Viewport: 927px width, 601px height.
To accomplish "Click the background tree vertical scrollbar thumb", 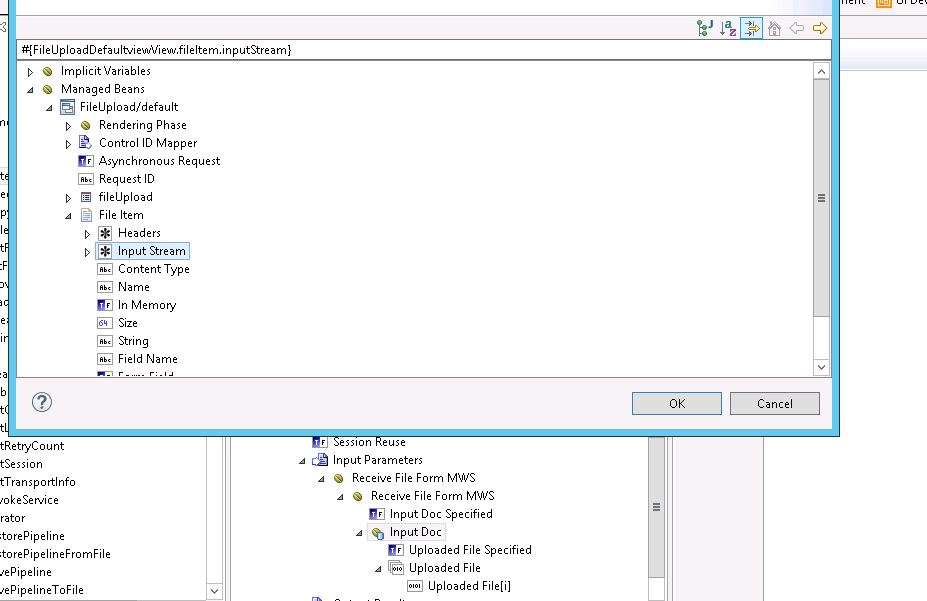I will pyautogui.click(x=656, y=507).
